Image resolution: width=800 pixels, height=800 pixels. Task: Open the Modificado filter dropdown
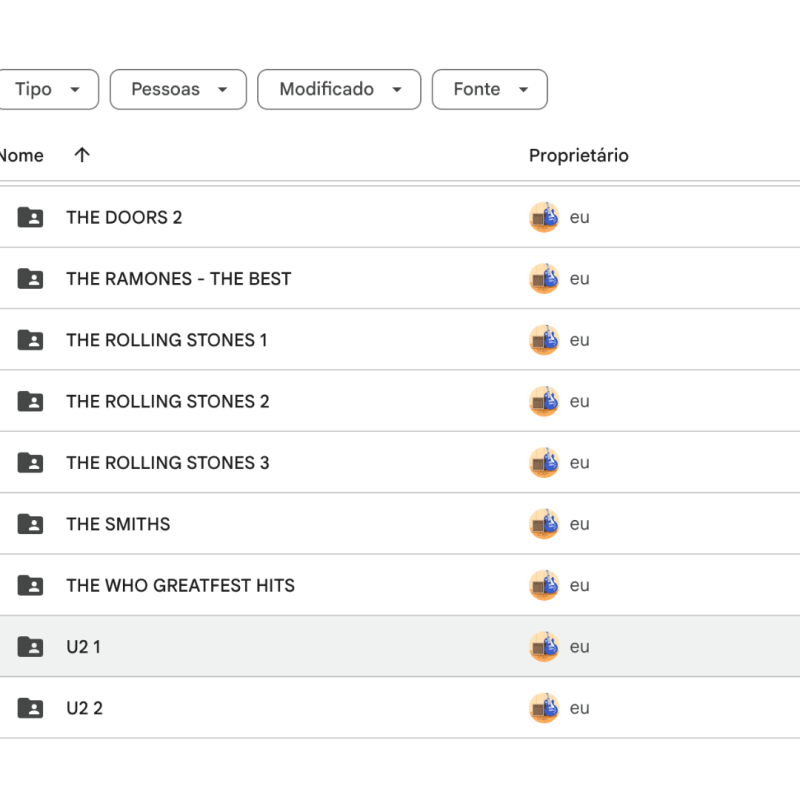click(339, 89)
